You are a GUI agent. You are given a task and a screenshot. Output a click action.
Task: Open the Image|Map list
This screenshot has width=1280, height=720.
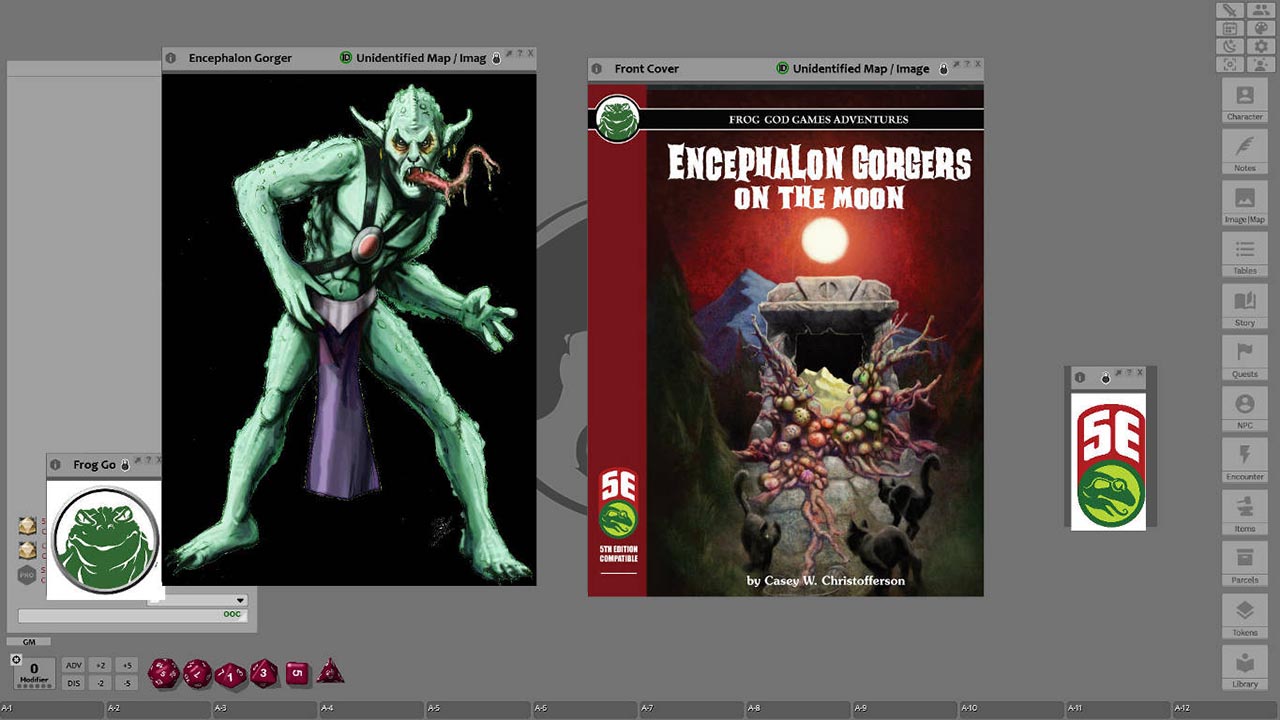(x=1245, y=203)
